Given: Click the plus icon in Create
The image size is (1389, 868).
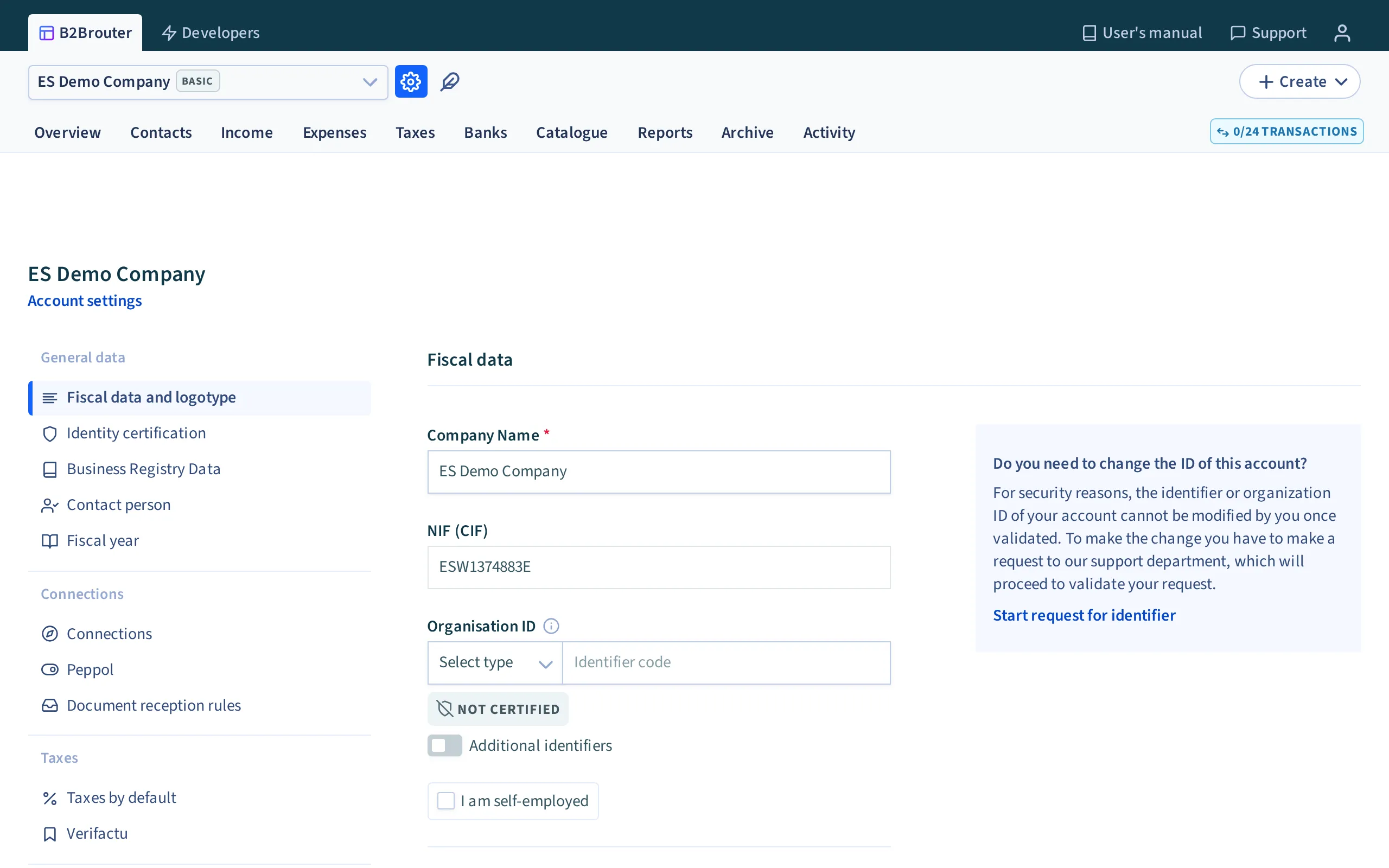Looking at the screenshot, I should click(x=1266, y=81).
